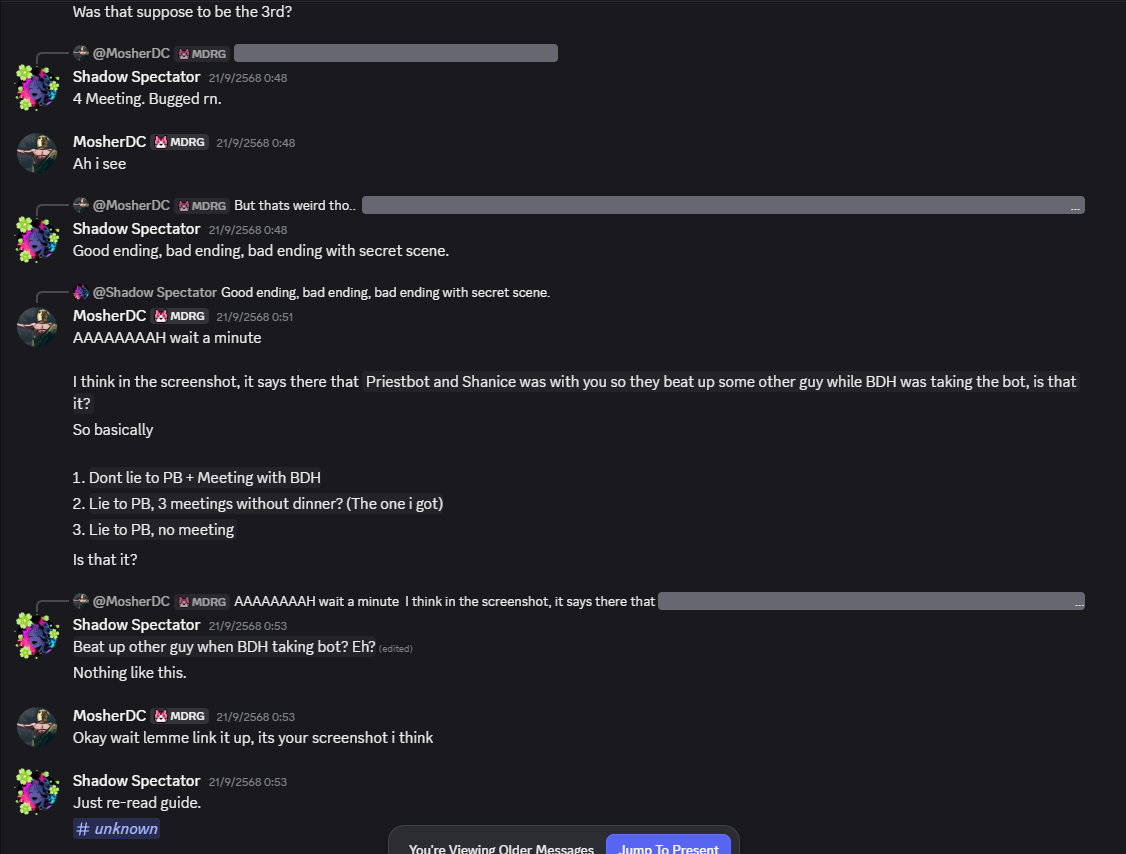
Task: Click the Shadow Spectator username above "Nothing like this."
Action: 136,625
